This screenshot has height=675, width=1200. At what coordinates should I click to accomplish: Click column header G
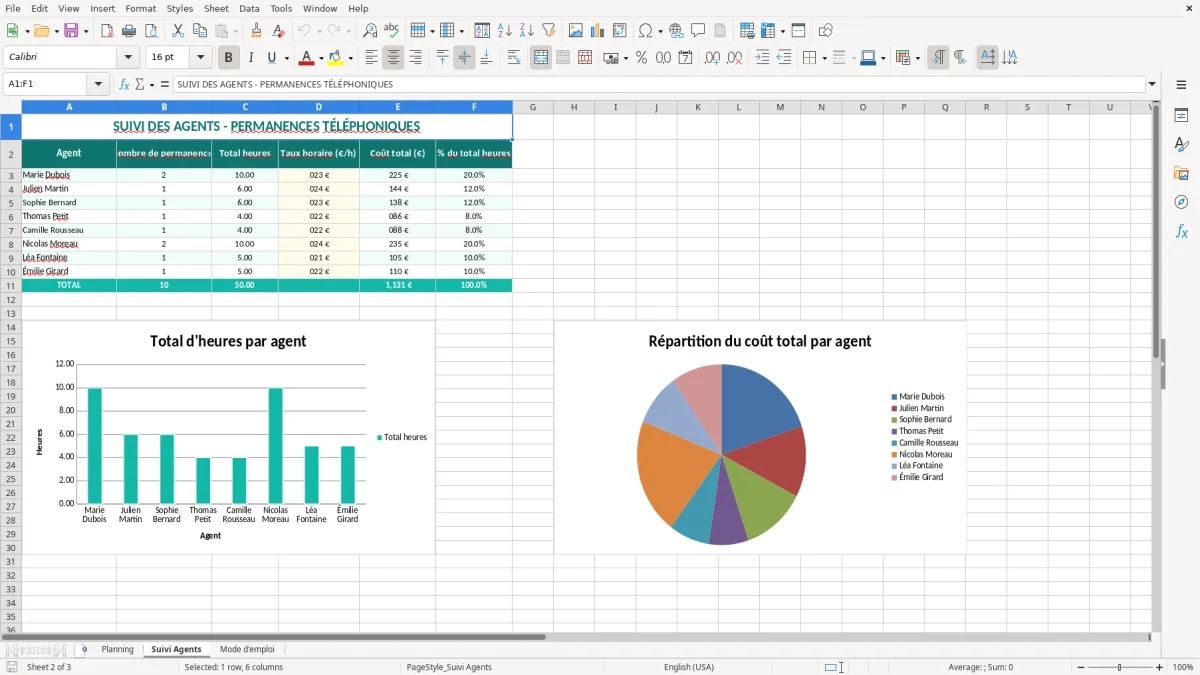(x=533, y=107)
